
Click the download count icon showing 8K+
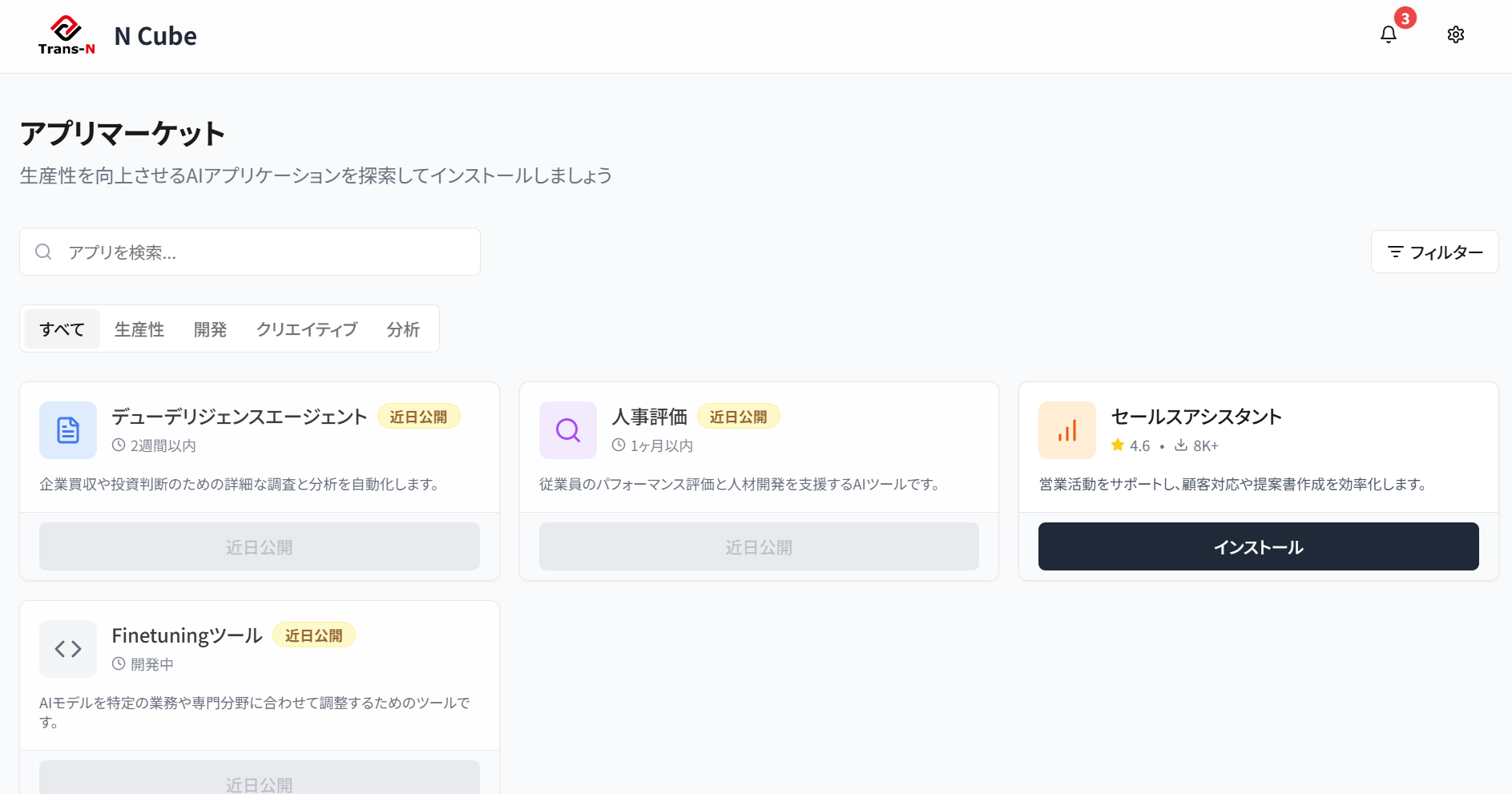point(1180,445)
